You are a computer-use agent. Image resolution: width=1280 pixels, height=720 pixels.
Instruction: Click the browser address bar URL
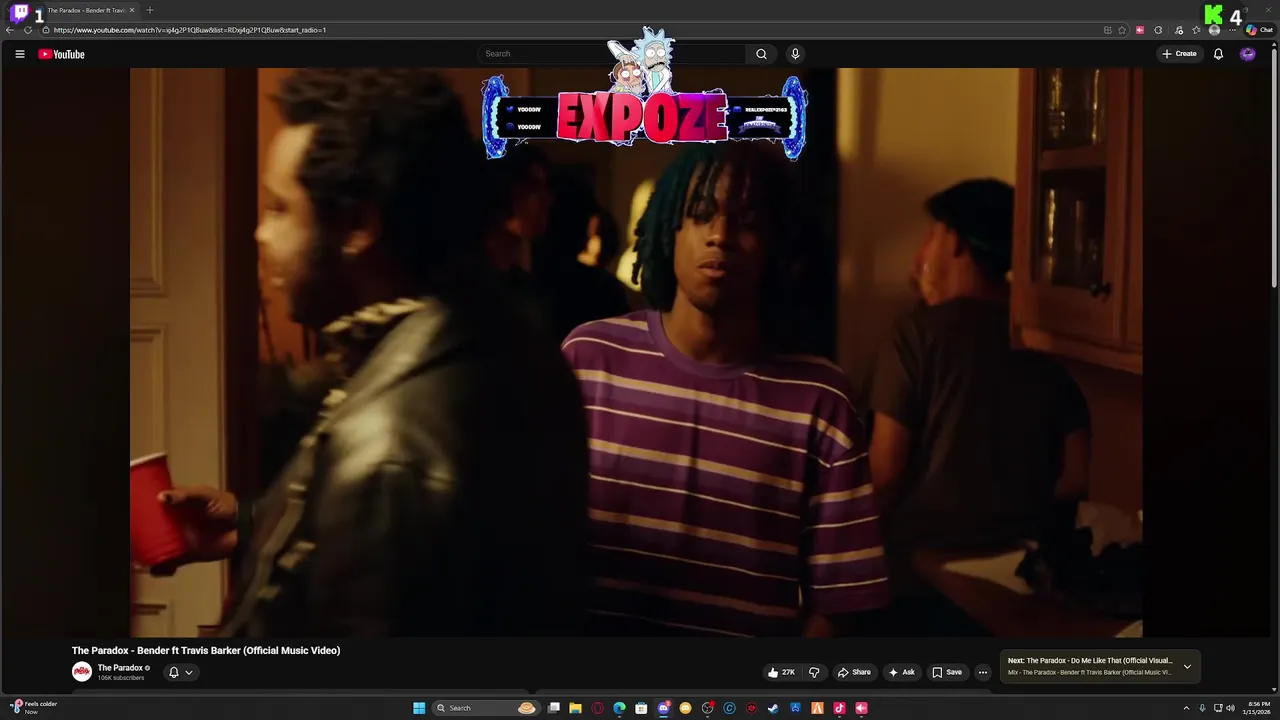(x=190, y=30)
